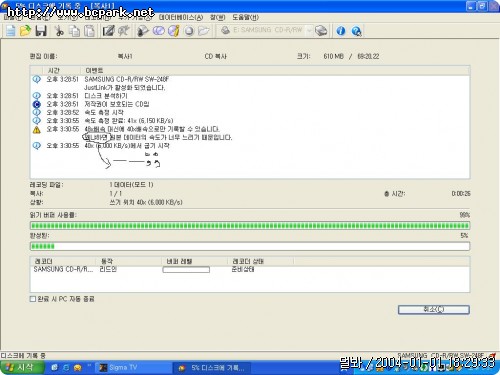Click the first quick launch icon on the taskbar
Screen dimensions: 500x375
(54, 367)
